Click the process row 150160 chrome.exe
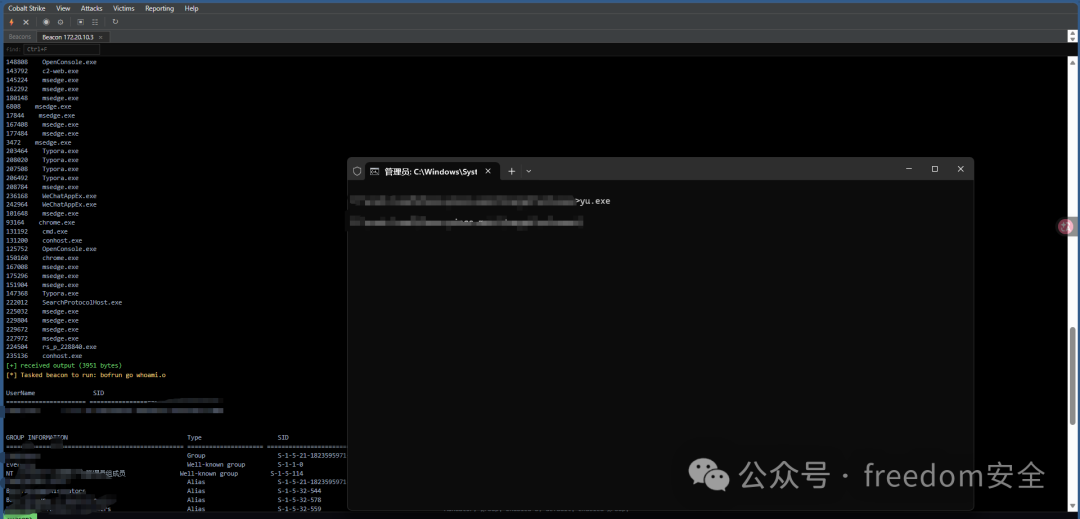The height and width of the screenshot is (519, 1080). click(x=42, y=258)
